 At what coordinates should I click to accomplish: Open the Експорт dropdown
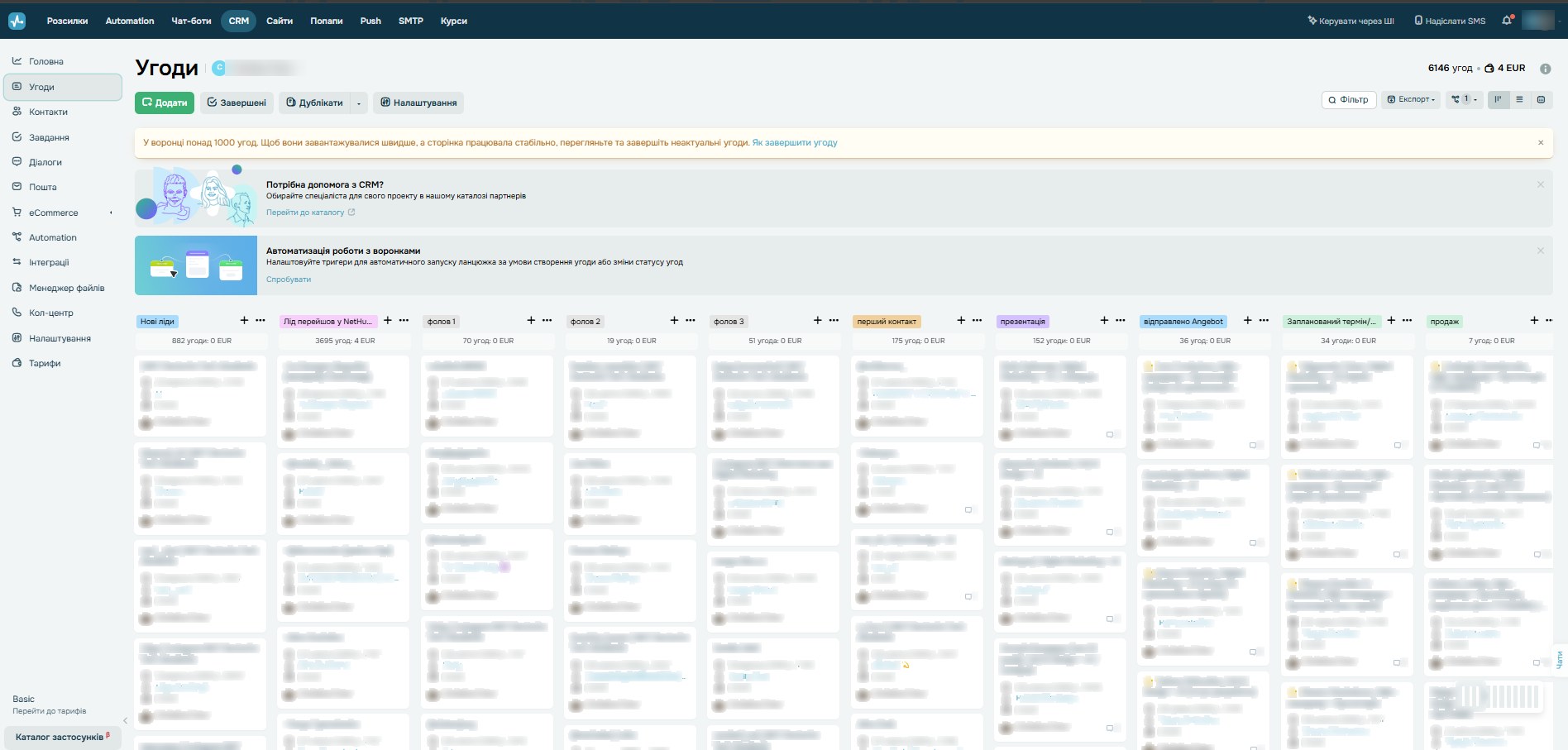click(x=1411, y=99)
